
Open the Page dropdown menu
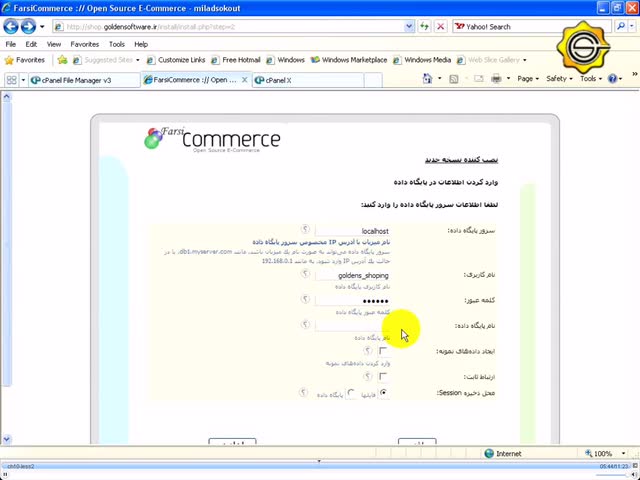click(x=528, y=78)
